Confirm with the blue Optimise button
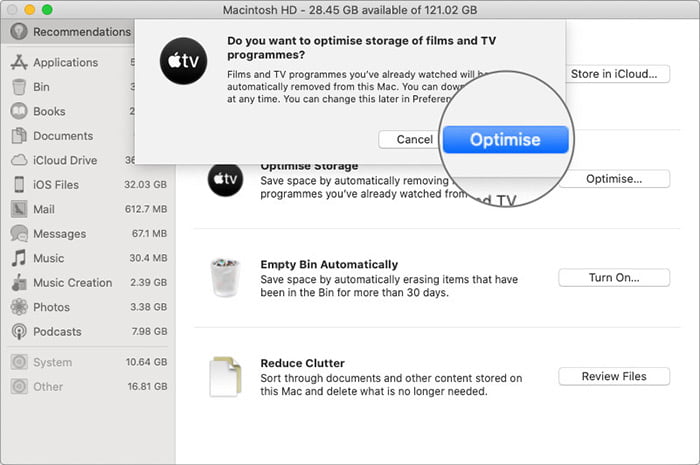Screen dimensions: 700x465 pyautogui.click(x=505, y=140)
